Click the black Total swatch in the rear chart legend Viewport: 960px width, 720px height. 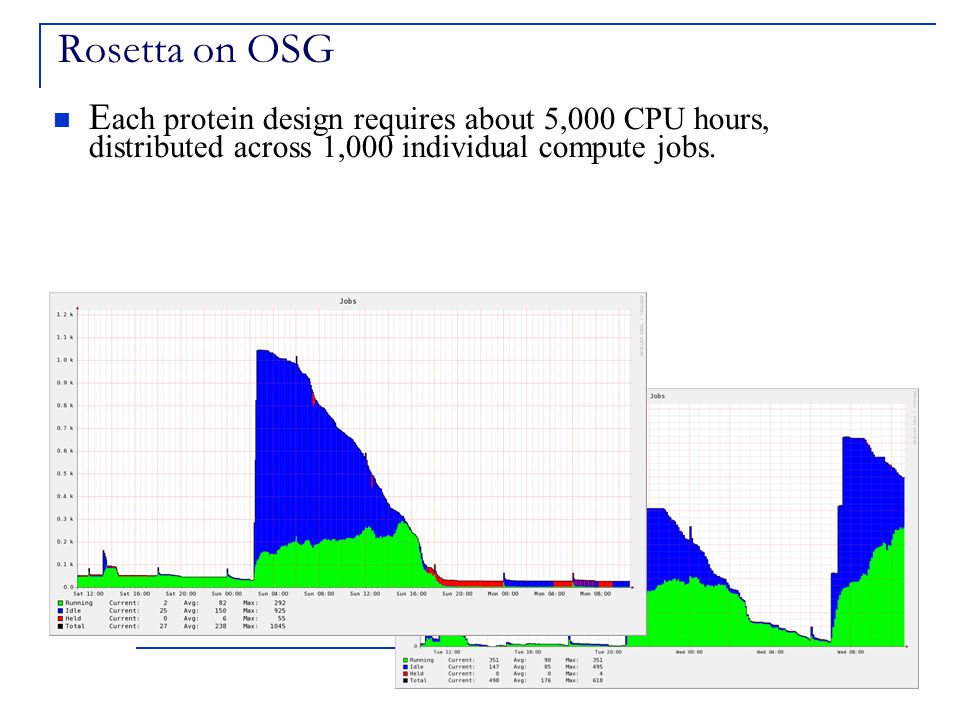(x=405, y=680)
